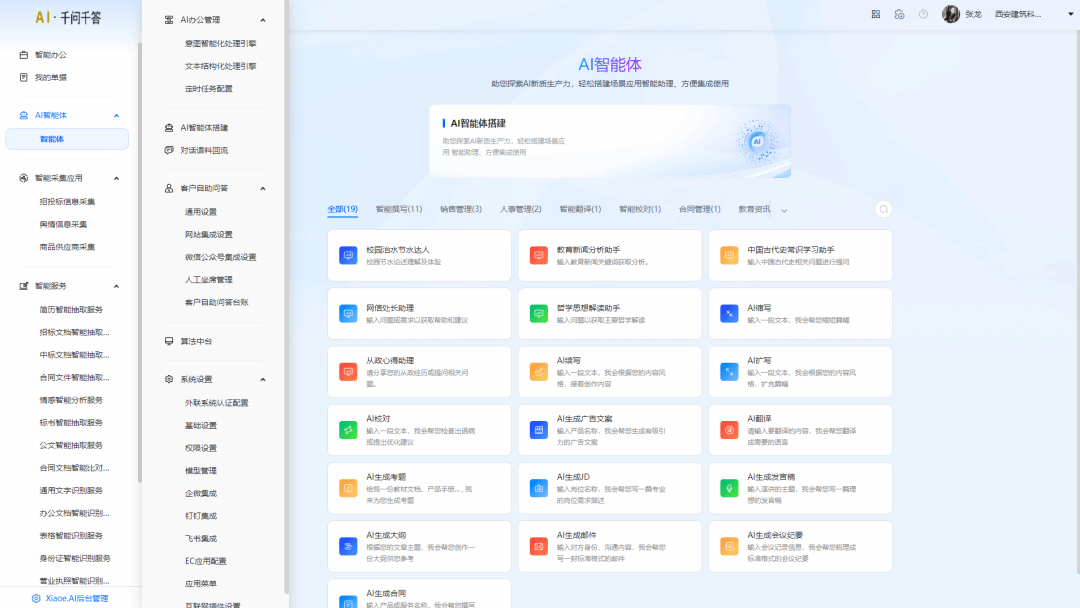Click the search icon beside category tabs
Image resolution: width=1080 pixels, height=608 pixels.
click(884, 209)
